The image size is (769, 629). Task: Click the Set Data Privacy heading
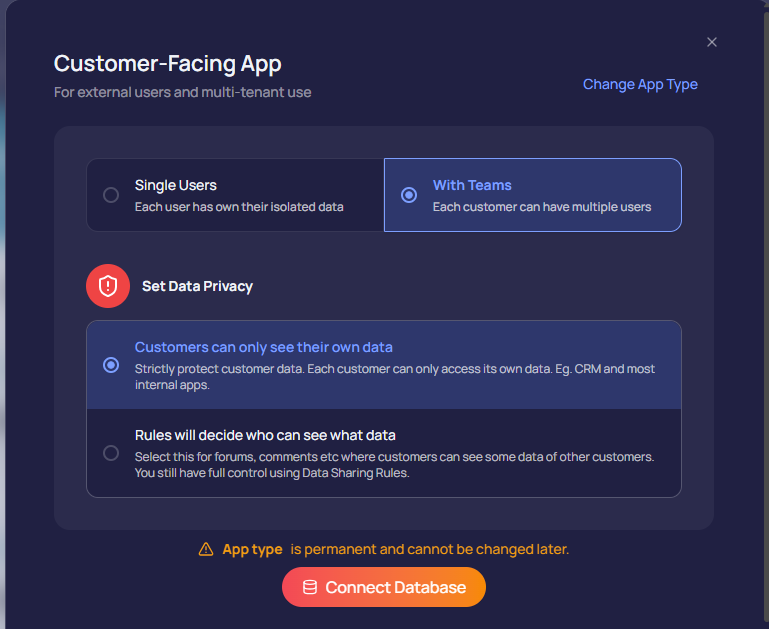tap(197, 286)
